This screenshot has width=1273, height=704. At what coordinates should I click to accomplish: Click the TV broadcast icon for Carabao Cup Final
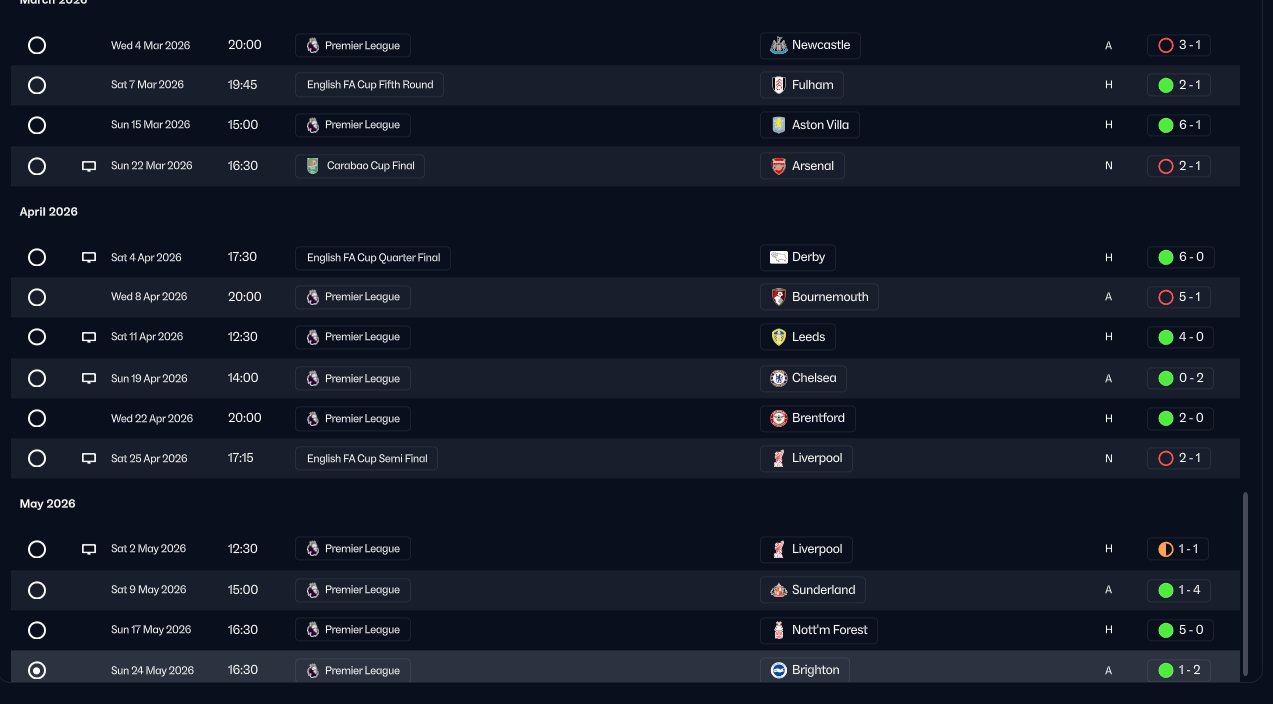[x=89, y=166]
